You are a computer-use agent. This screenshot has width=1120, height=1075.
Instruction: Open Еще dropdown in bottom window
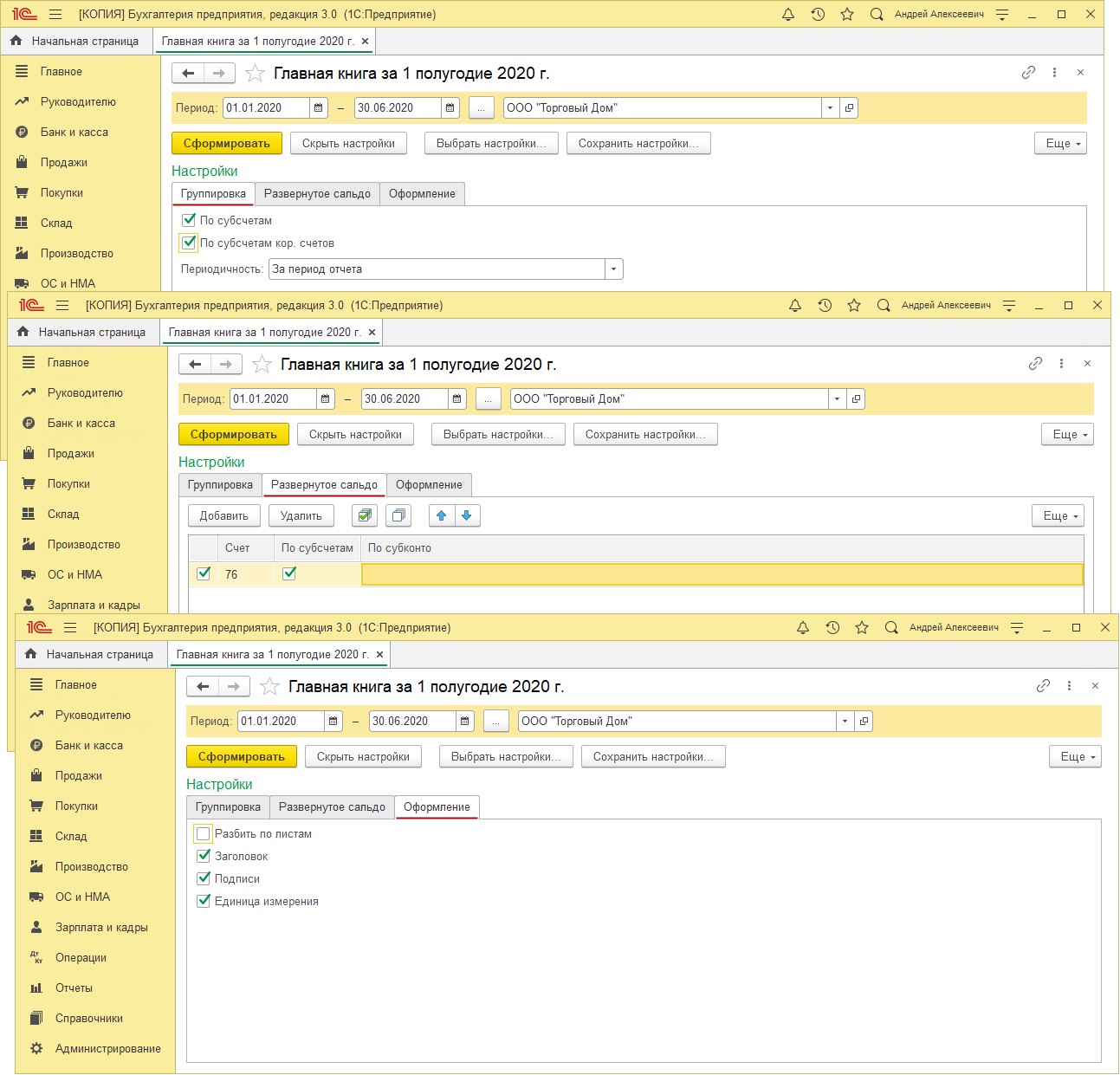tap(1075, 757)
